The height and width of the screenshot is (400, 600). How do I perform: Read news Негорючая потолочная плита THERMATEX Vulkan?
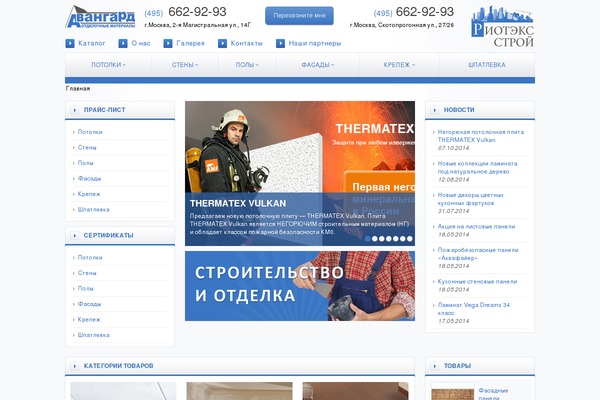click(x=481, y=136)
